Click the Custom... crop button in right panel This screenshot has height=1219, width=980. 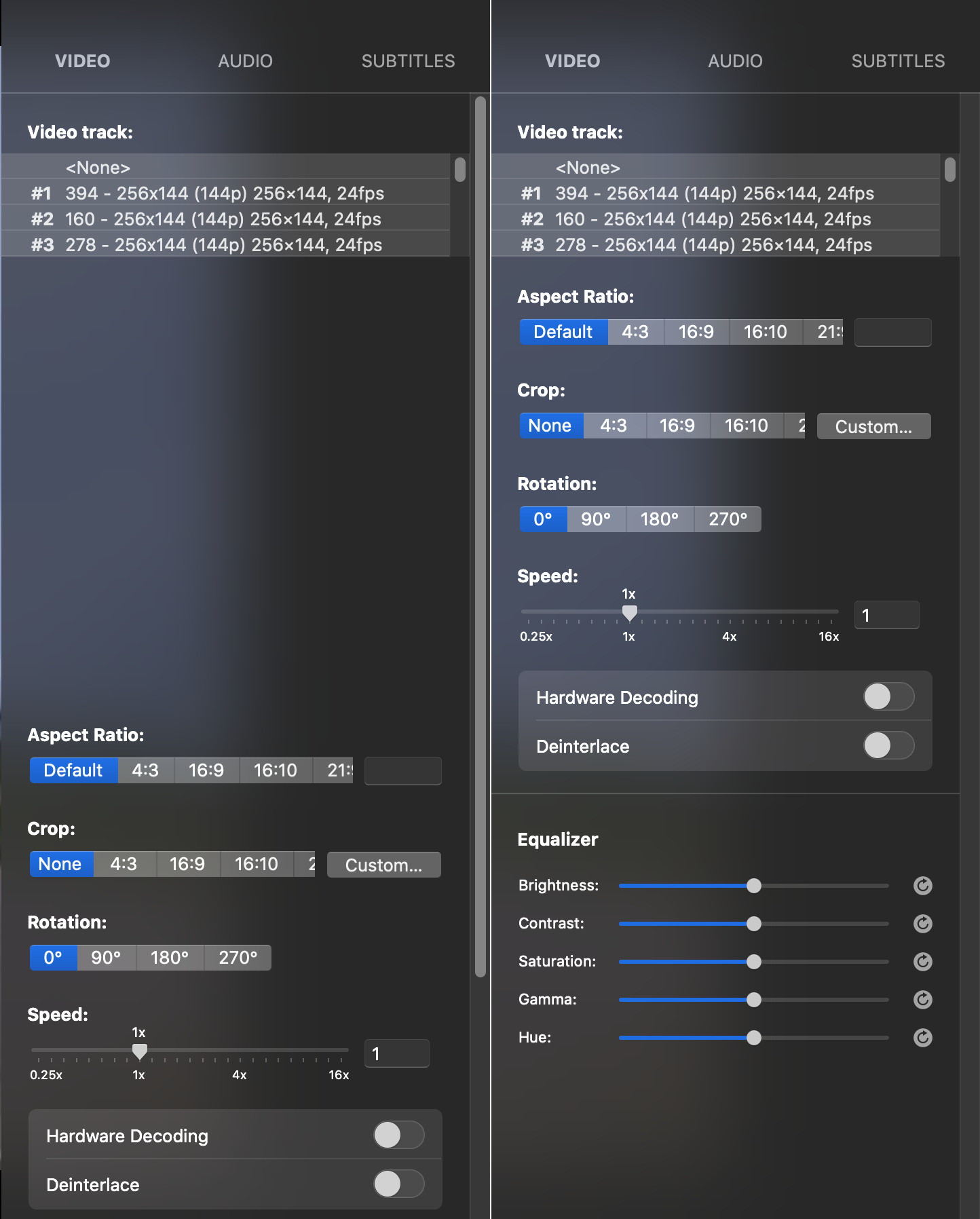click(874, 426)
